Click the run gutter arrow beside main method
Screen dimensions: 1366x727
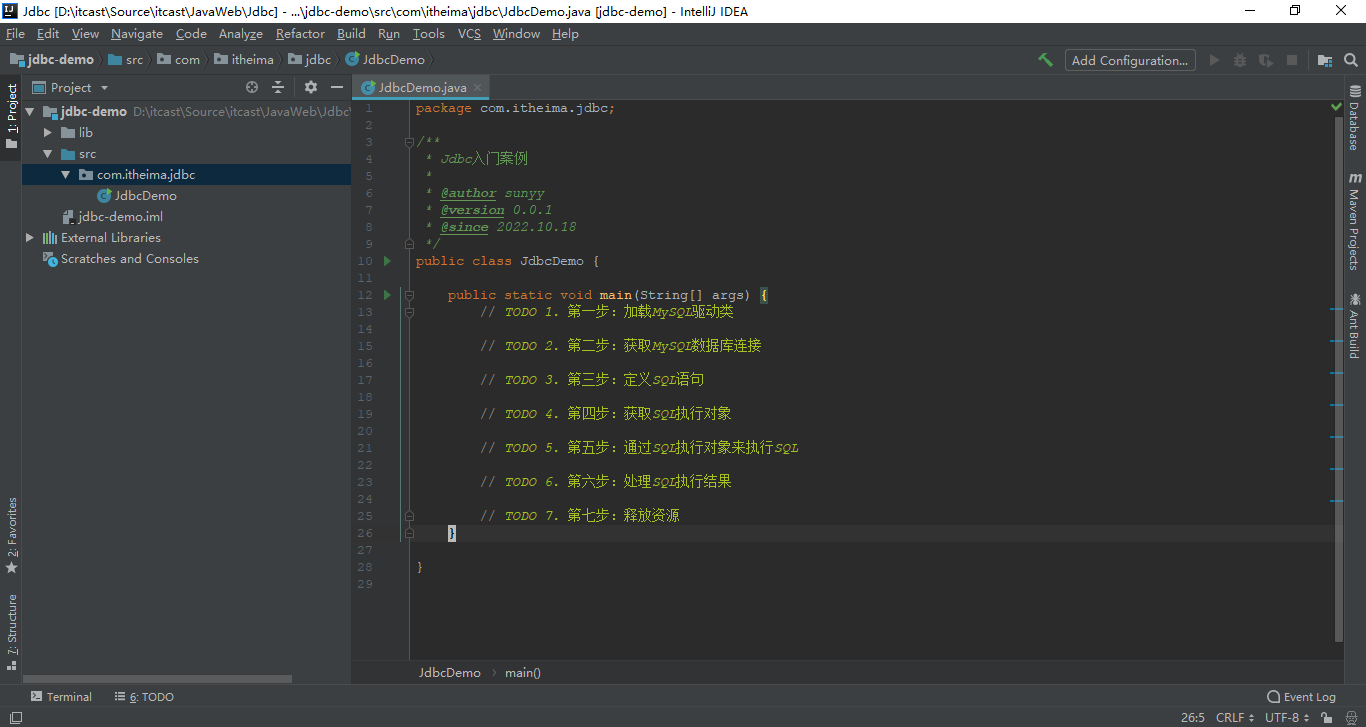pos(387,295)
